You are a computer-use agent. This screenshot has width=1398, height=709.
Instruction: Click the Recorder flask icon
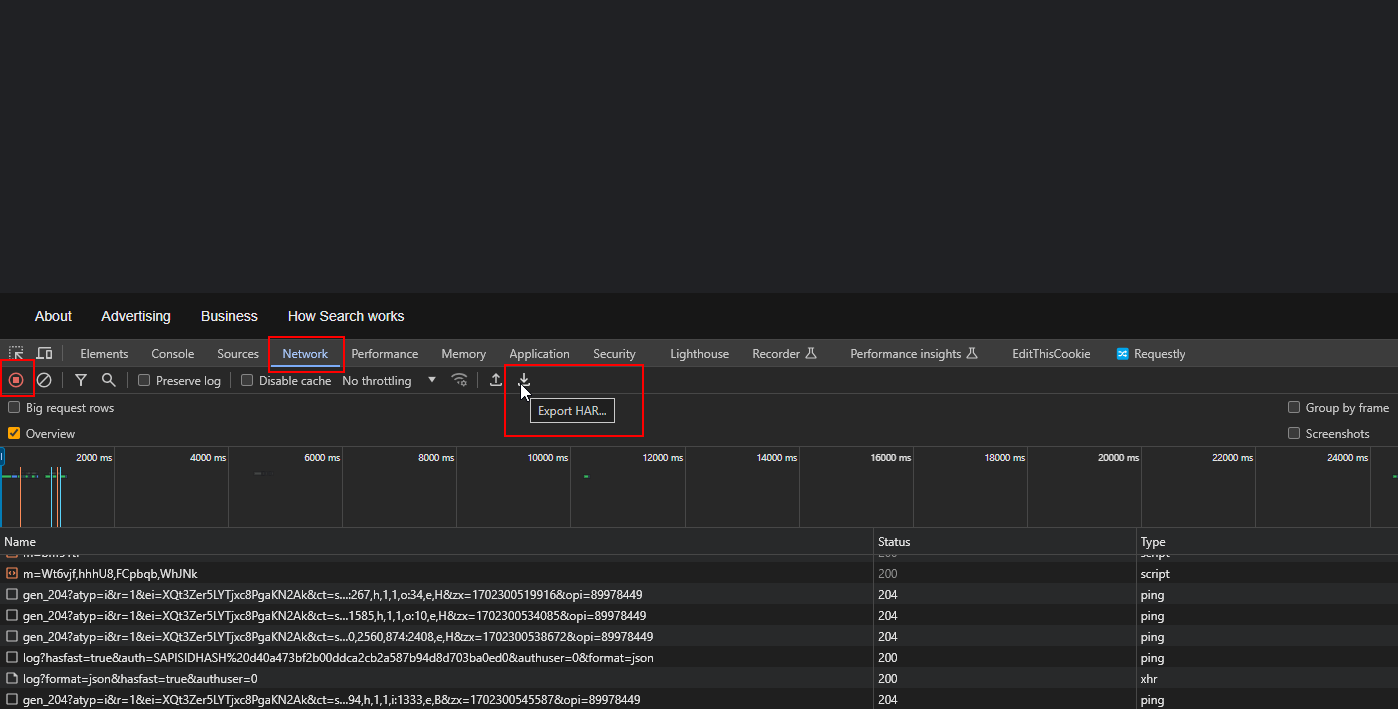tap(811, 354)
